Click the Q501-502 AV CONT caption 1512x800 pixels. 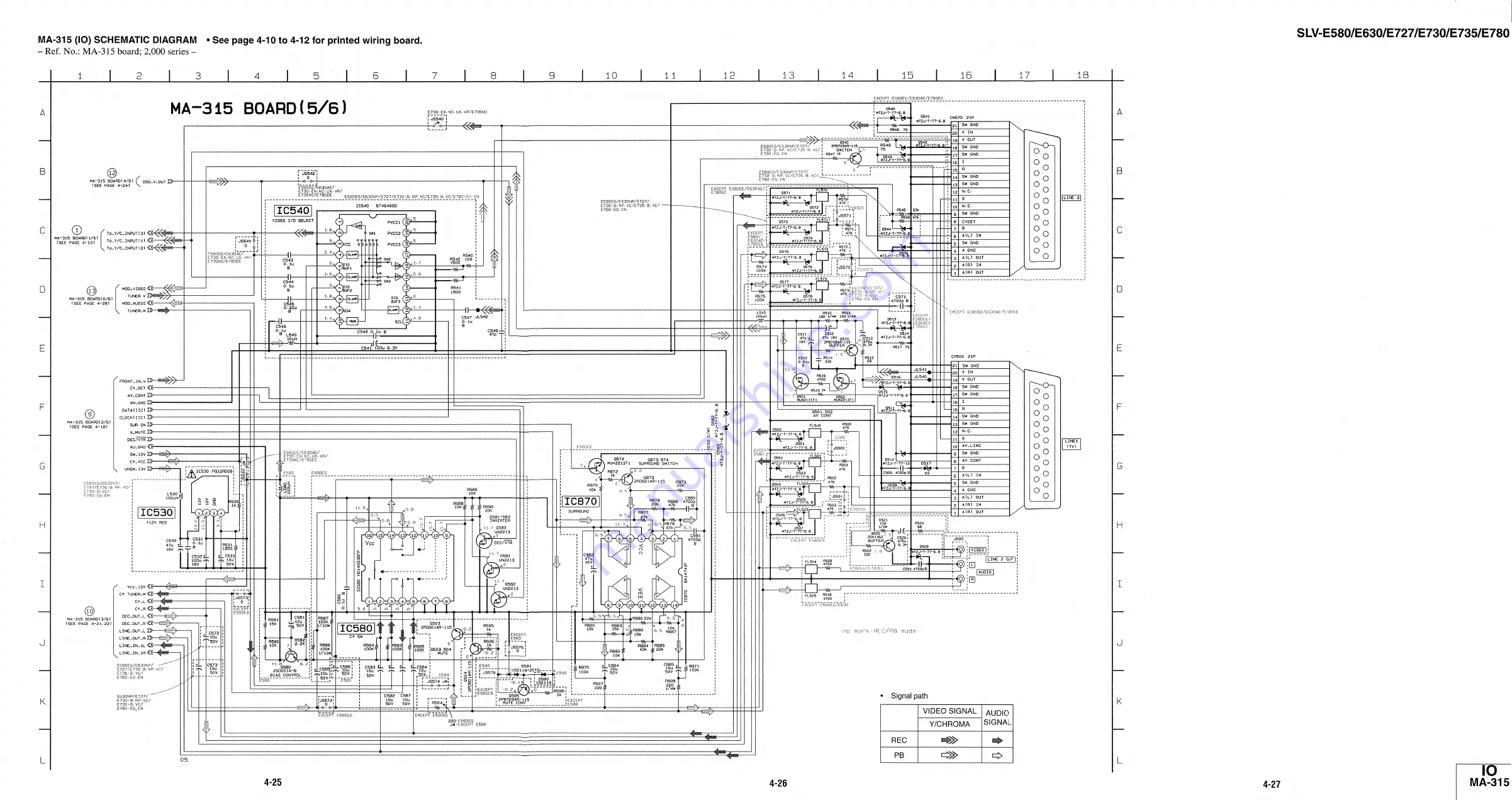tap(822, 414)
